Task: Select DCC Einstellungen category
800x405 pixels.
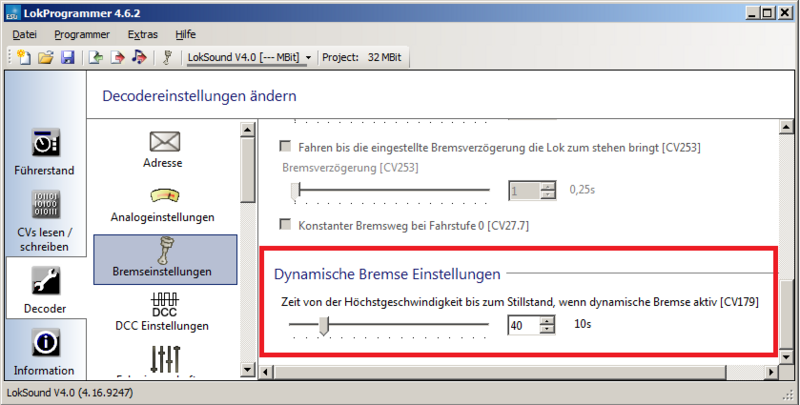Action: coord(162,312)
